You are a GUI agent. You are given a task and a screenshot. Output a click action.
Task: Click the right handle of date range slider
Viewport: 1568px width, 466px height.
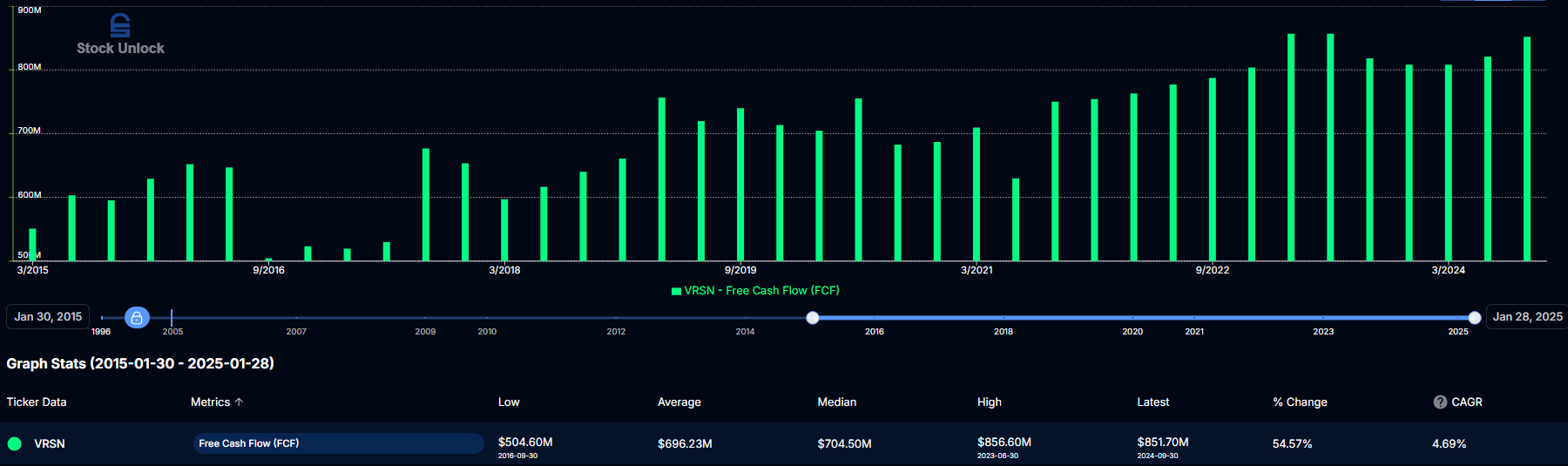tap(1474, 318)
